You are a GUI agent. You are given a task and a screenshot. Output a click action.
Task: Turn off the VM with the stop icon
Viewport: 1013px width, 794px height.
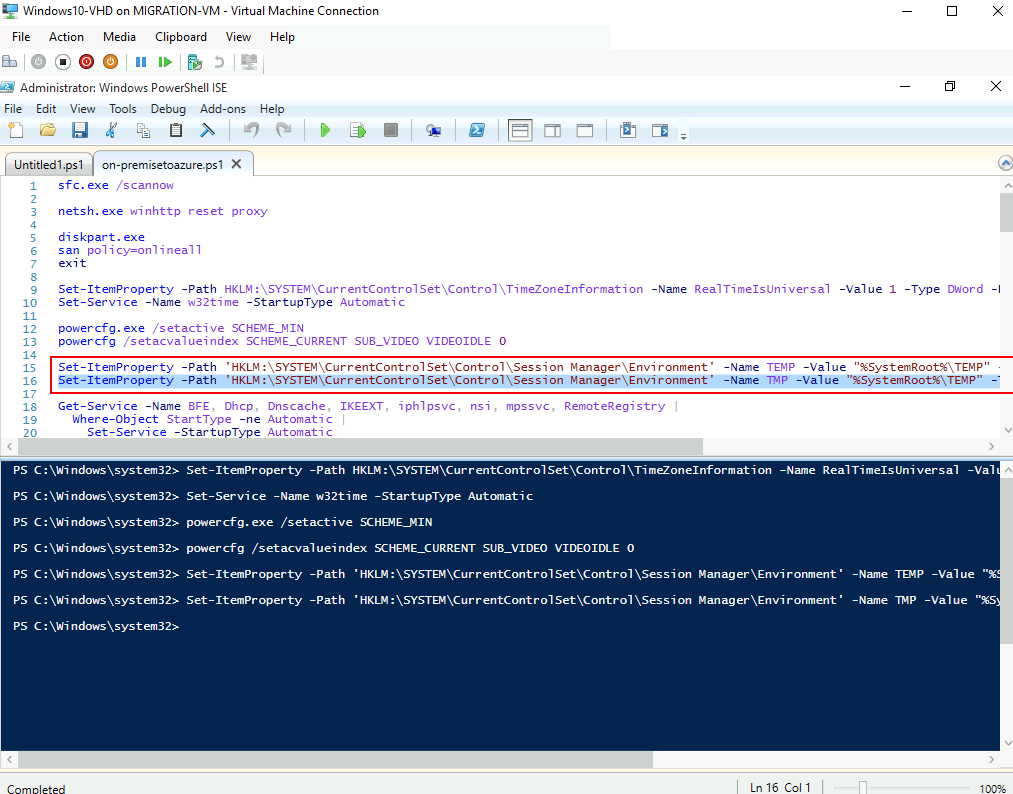click(x=63, y=62)
